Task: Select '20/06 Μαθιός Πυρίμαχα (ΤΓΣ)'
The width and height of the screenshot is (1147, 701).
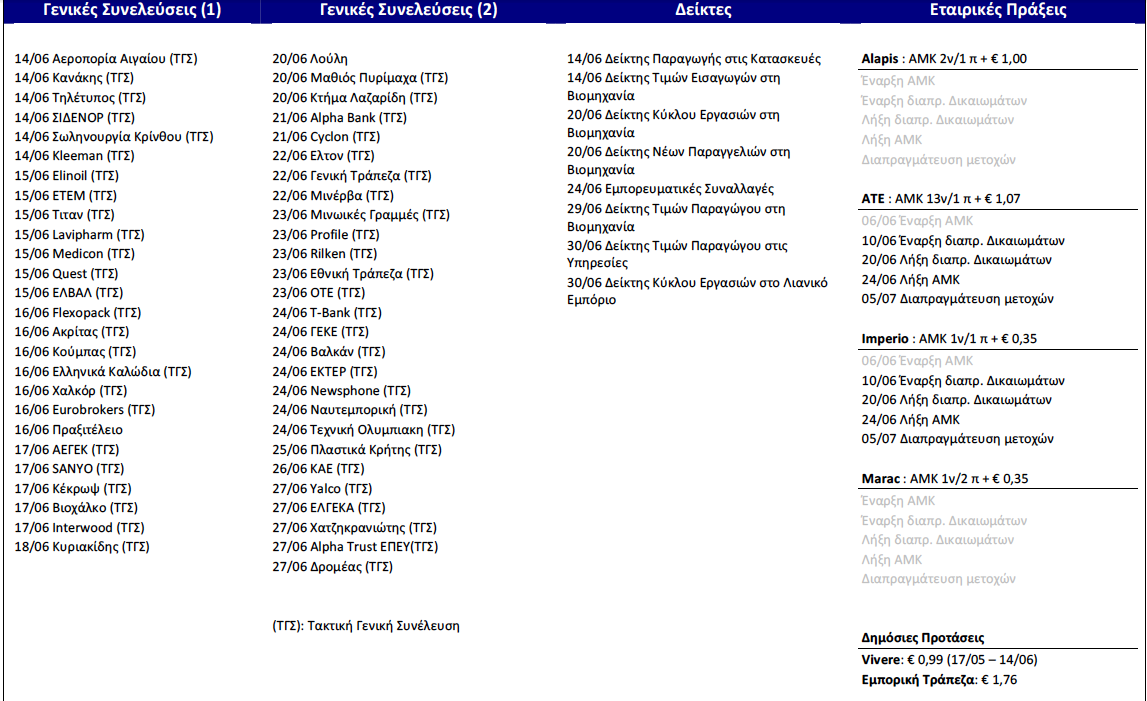Action: pyautogui.click(x=361, y=78)
